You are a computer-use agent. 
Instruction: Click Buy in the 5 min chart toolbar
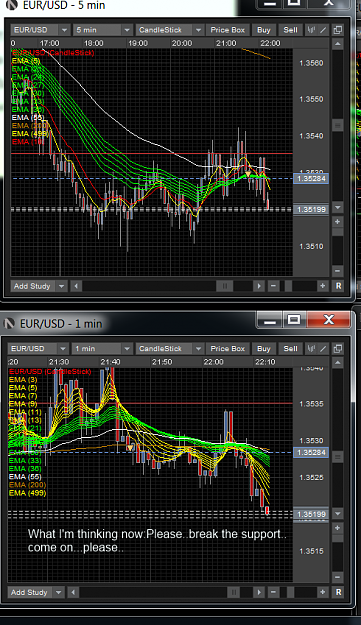coord(263,30)
